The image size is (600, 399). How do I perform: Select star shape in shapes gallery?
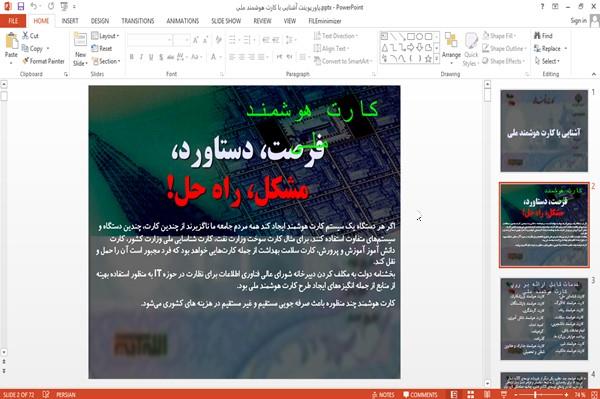click(428, 59)
